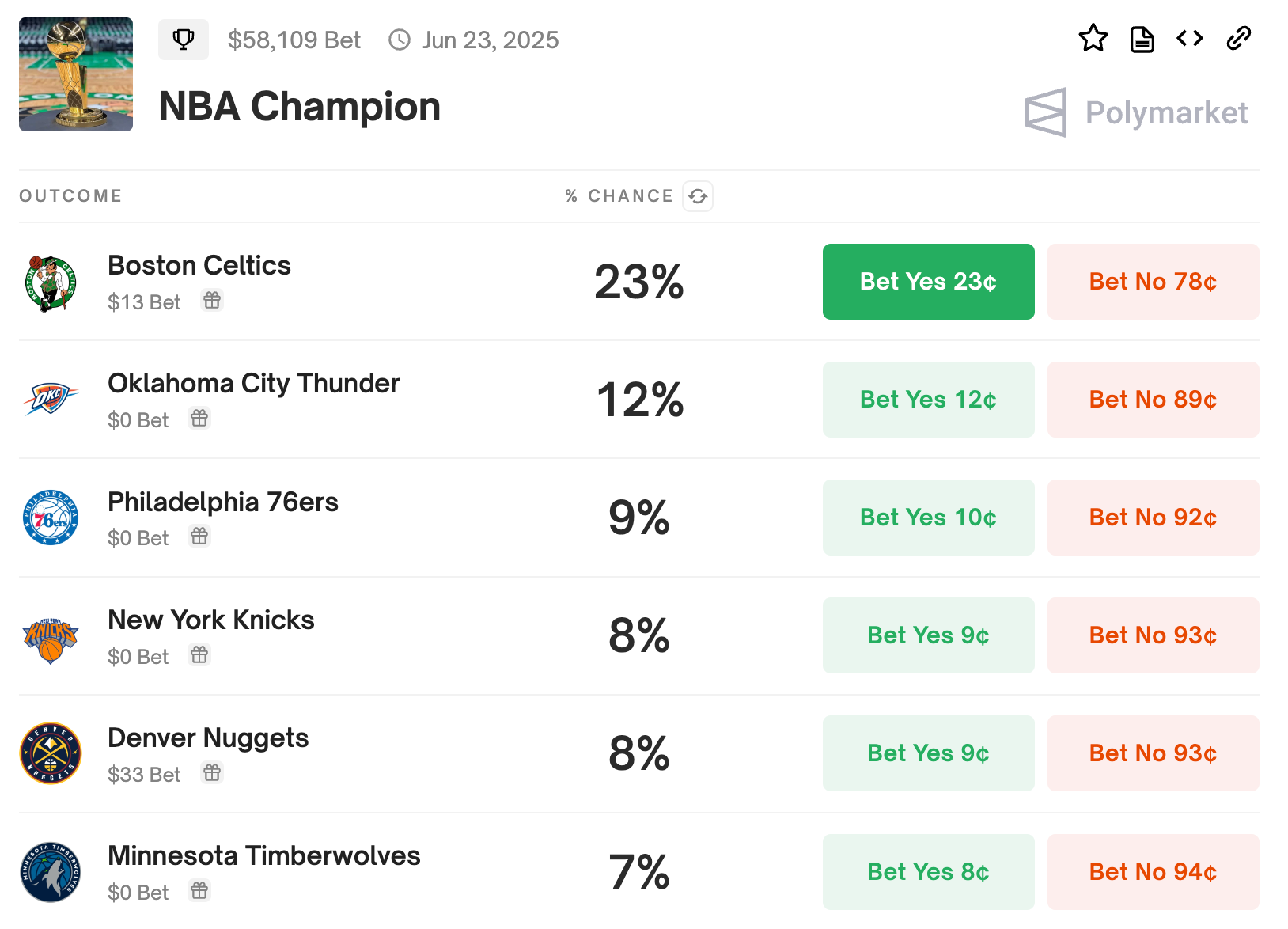1288x929 pixels.
Task: Click the gift icon under Oklahoma City Thunder
Action: 199,419
